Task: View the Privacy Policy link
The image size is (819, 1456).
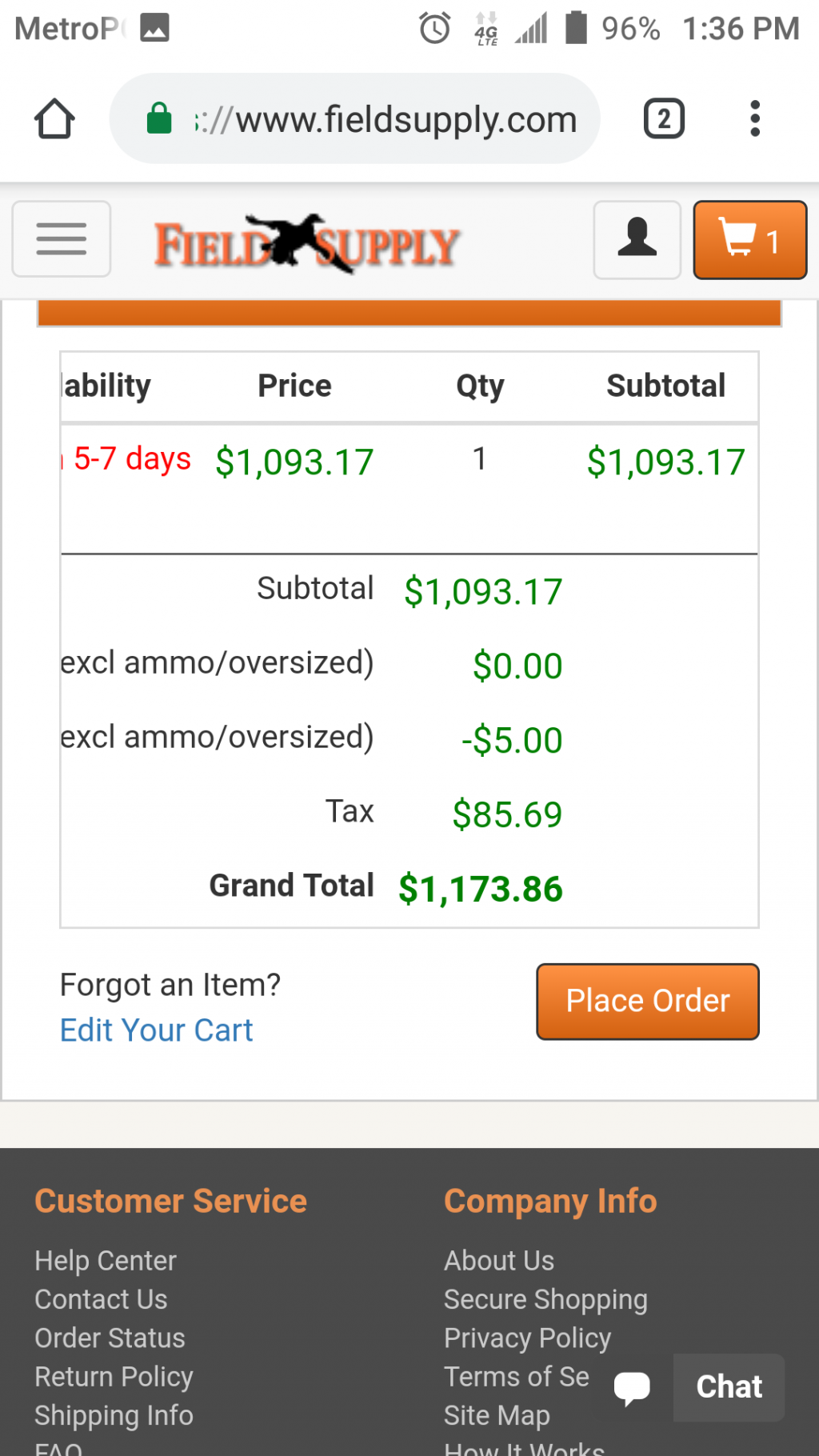Action: pyautogui.click(x=528, y=1338)
